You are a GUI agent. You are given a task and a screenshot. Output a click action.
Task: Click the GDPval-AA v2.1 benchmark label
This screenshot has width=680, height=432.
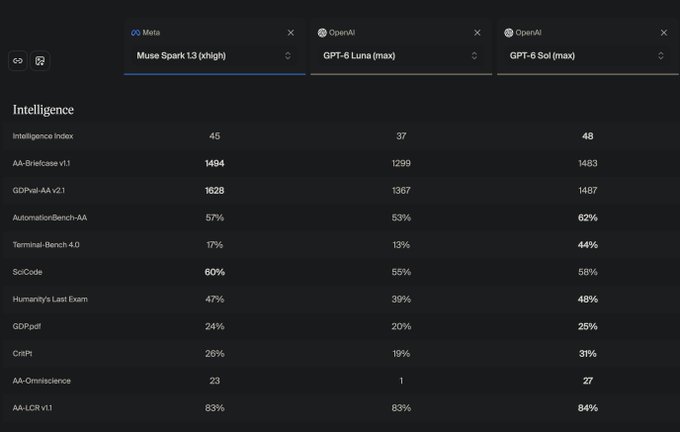[x=39, y=190]
